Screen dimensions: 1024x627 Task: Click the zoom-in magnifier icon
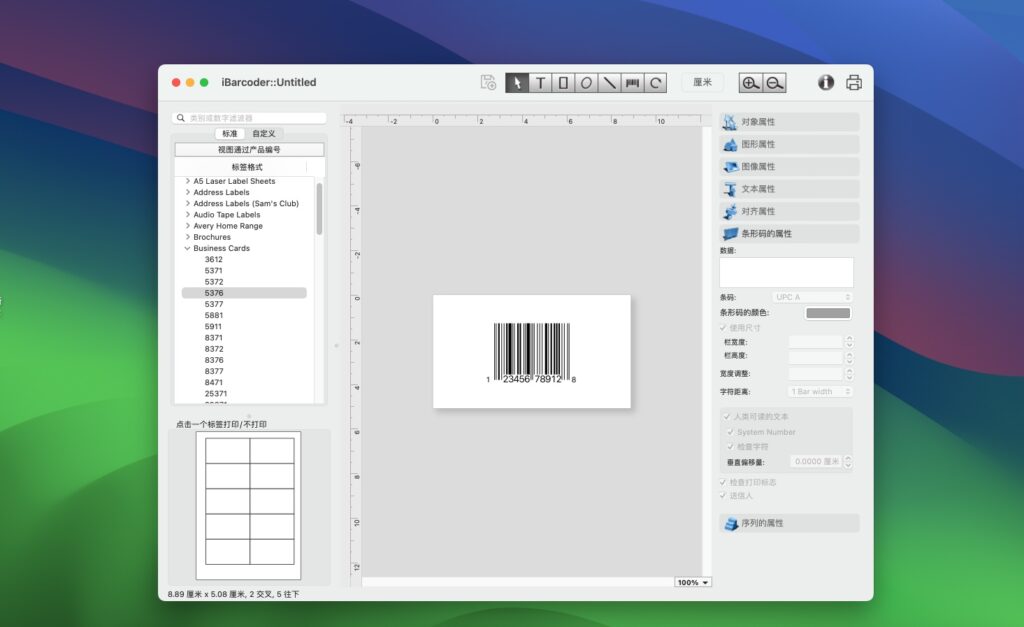pos(750,83)
